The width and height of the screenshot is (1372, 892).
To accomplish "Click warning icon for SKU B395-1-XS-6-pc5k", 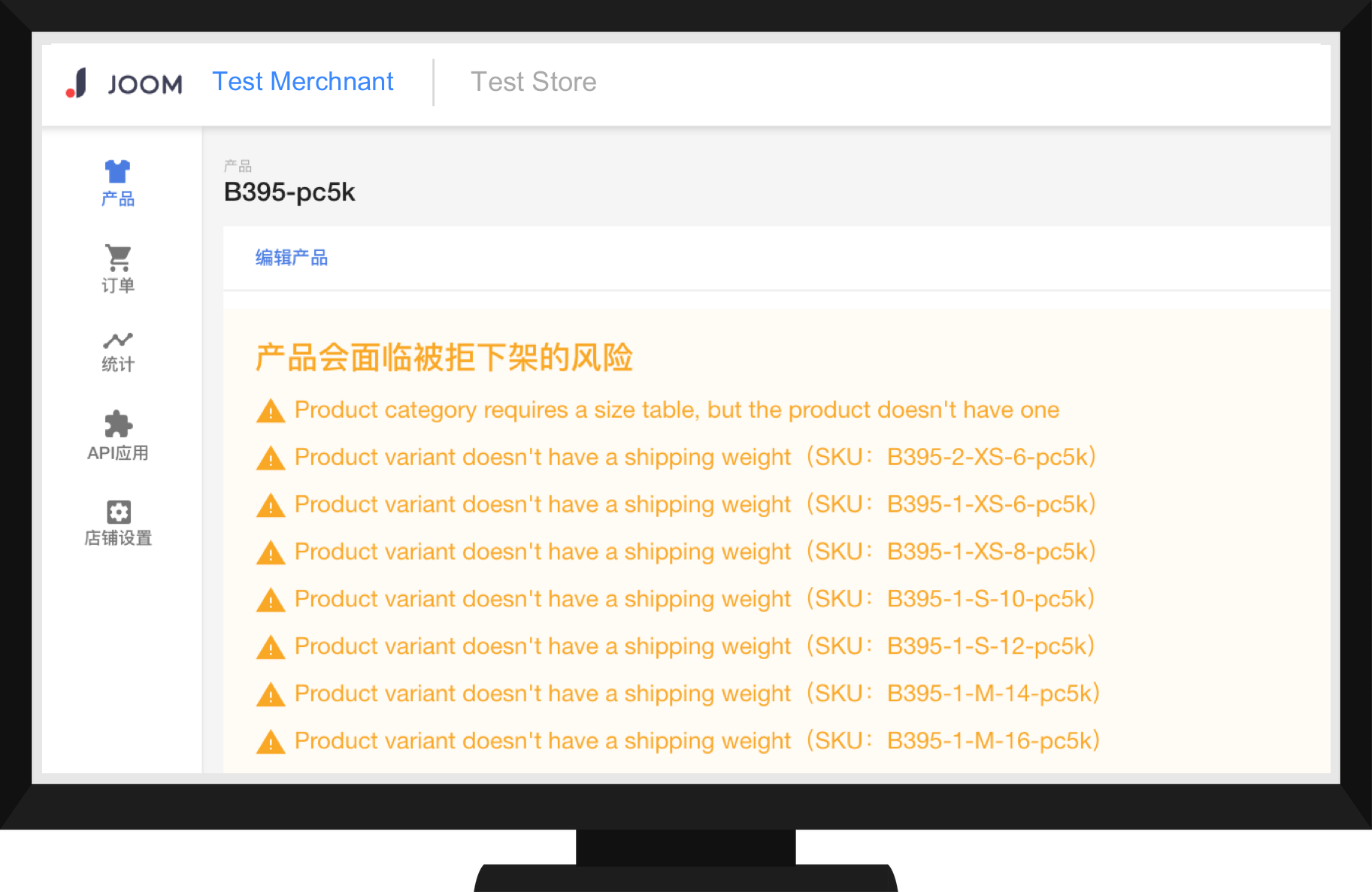I will click(271, 505).
